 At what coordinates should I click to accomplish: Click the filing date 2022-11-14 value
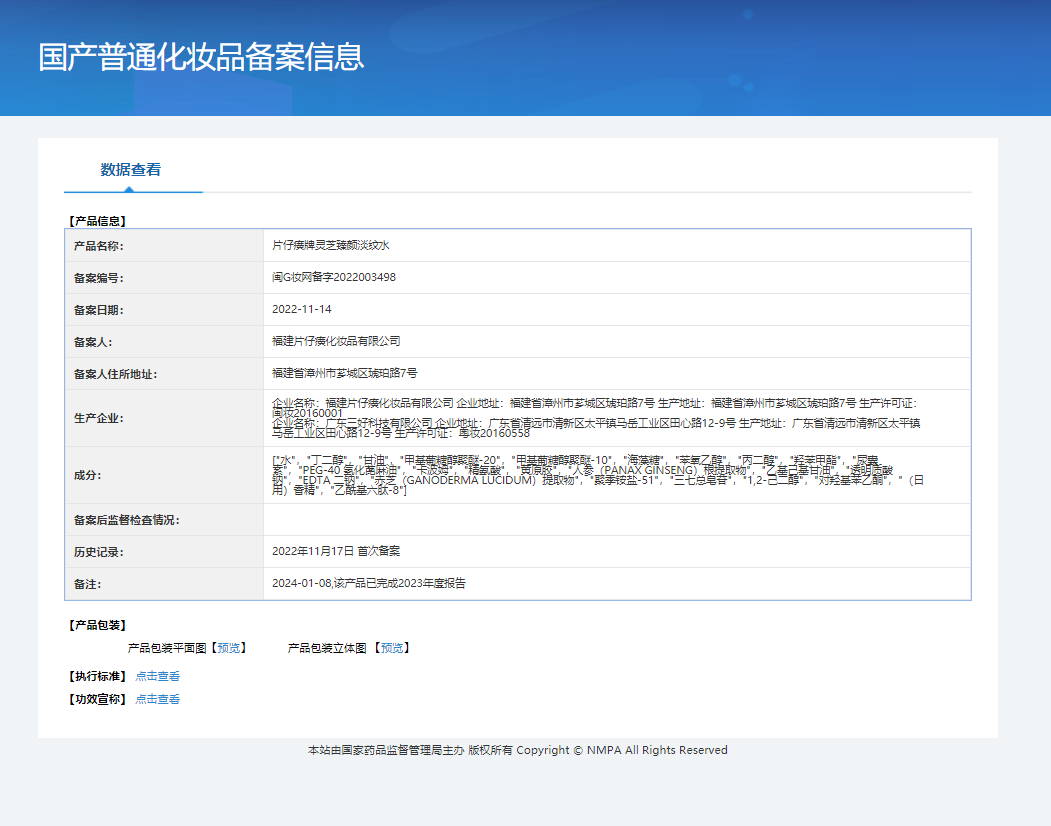[x=302, y=310]
